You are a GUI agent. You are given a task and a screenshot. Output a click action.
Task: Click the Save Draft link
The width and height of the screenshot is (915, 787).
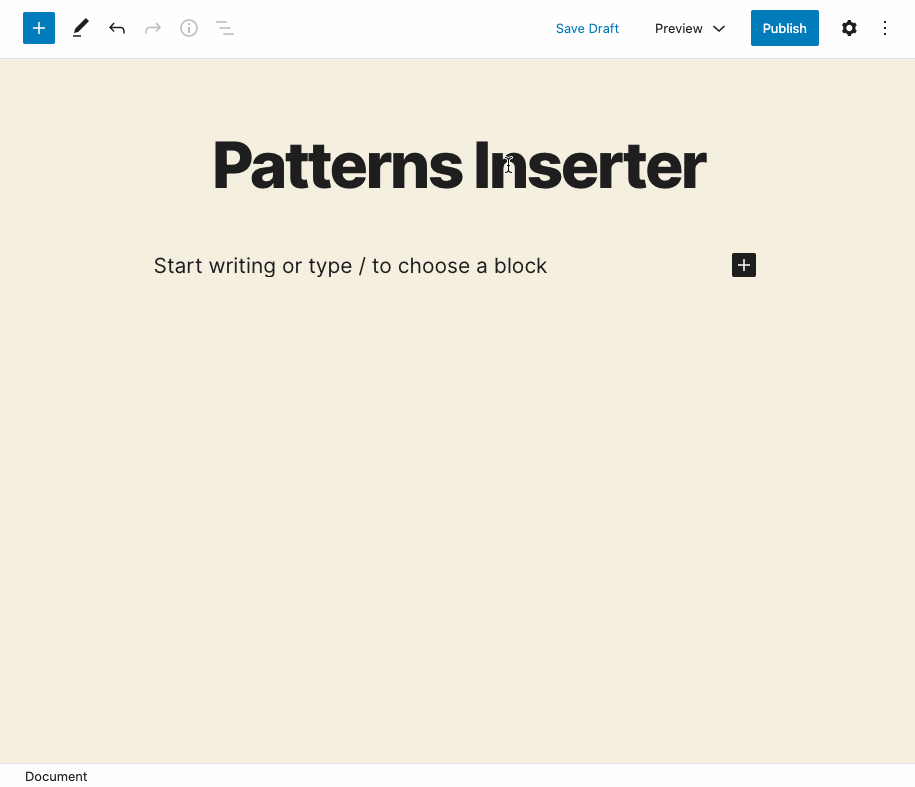click(587, 28)
